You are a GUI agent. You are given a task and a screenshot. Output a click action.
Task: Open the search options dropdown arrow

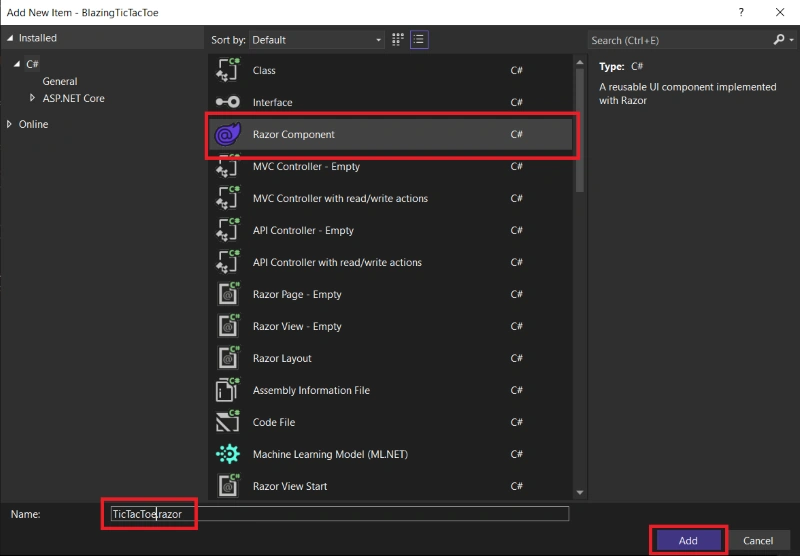791,40
